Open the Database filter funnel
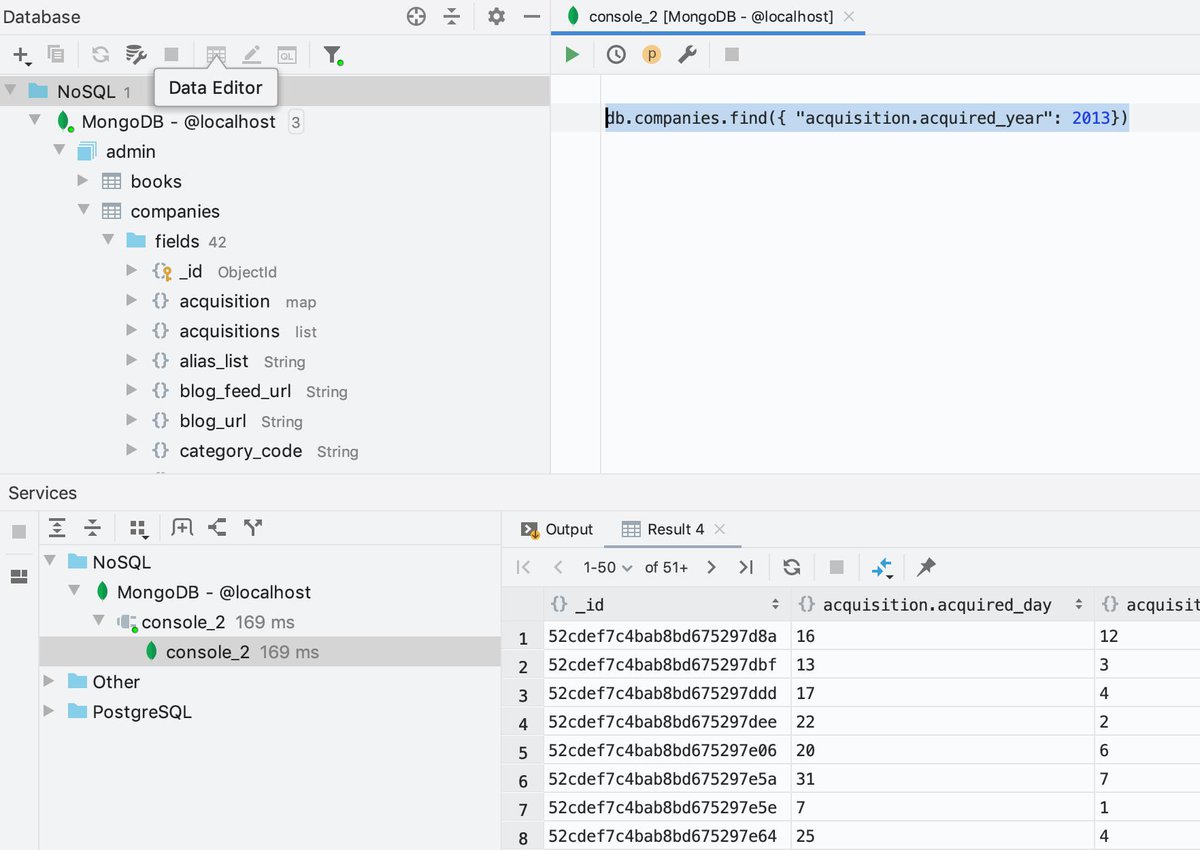The image size is (1200, 850). click(x=333, y=54)
